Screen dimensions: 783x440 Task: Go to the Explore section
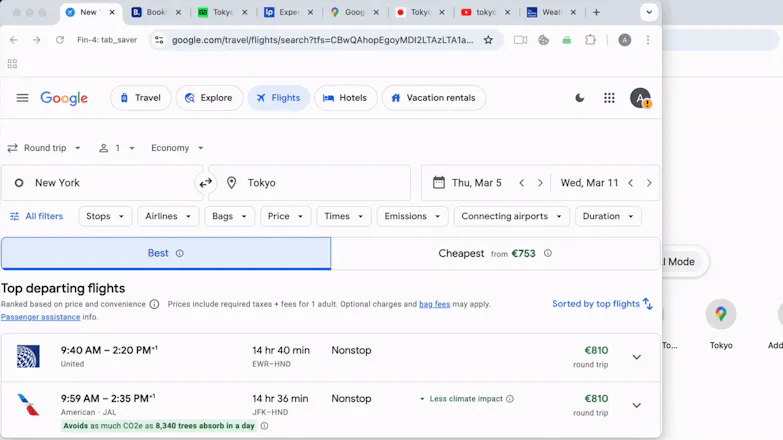(209, 98)
